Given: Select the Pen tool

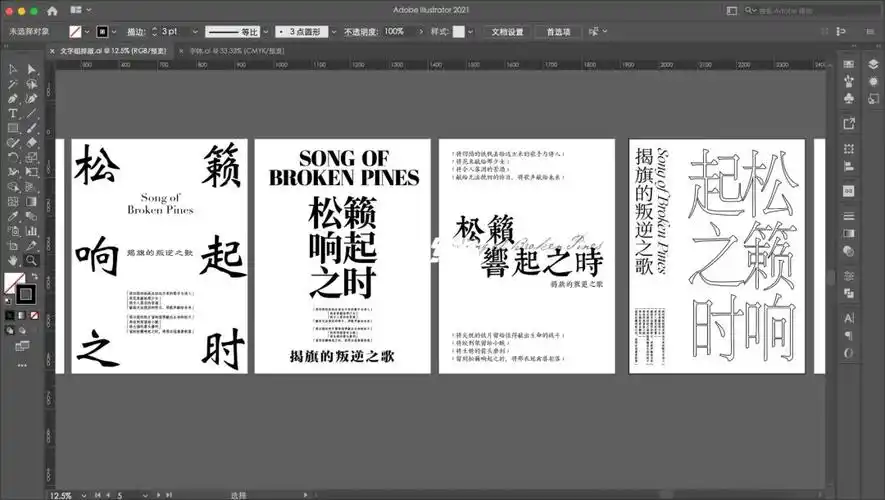Looking at the screenshot, I should pos(12,99).
